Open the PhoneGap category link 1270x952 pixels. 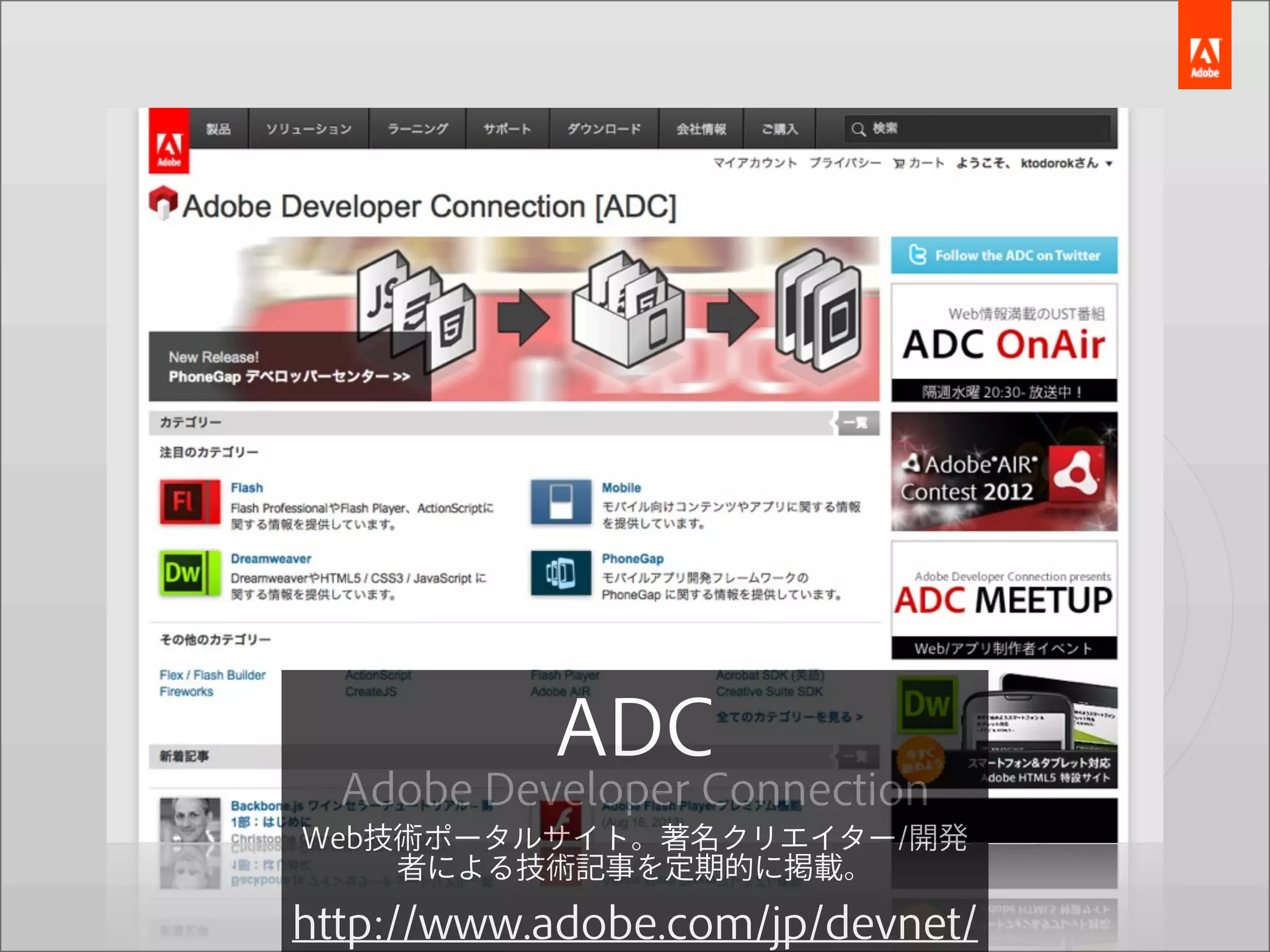(633, 558)
